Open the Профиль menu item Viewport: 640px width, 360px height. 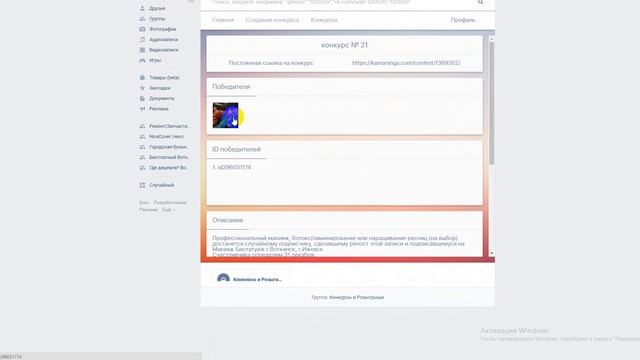pyautogui.click(x=463, y=20)
